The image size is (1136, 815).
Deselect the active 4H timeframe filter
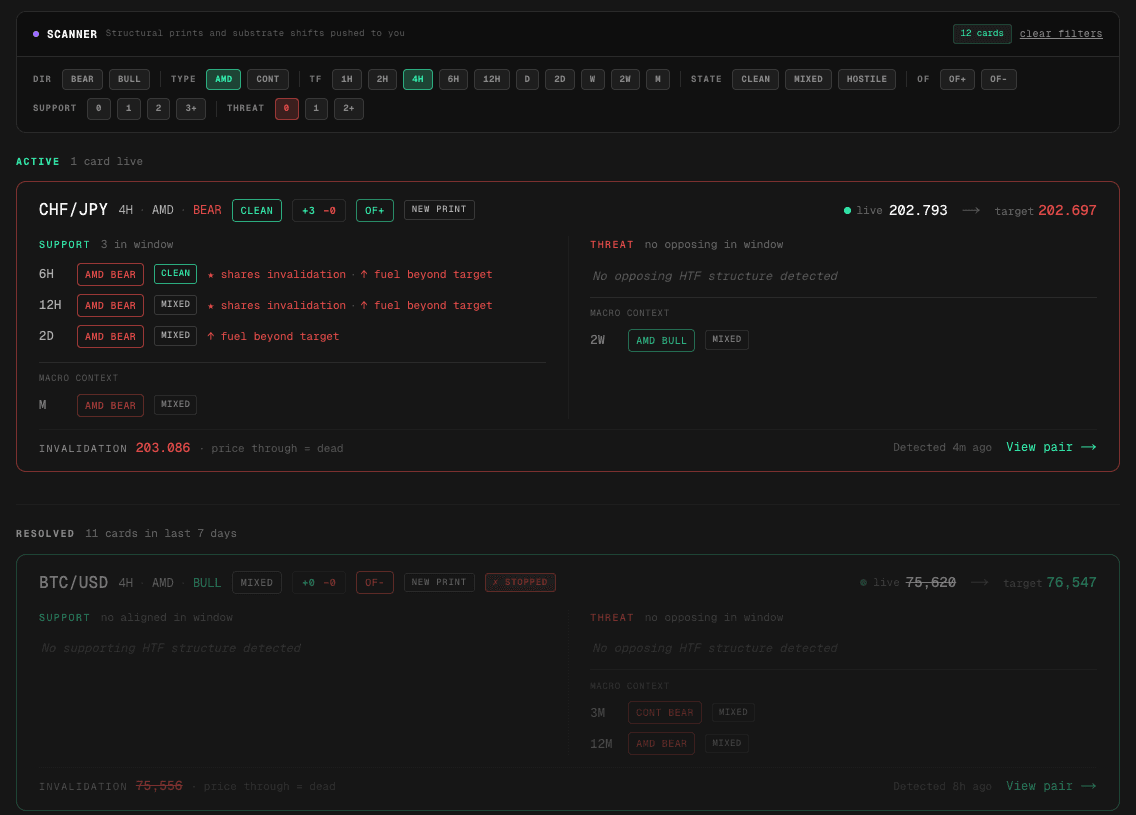417,79
